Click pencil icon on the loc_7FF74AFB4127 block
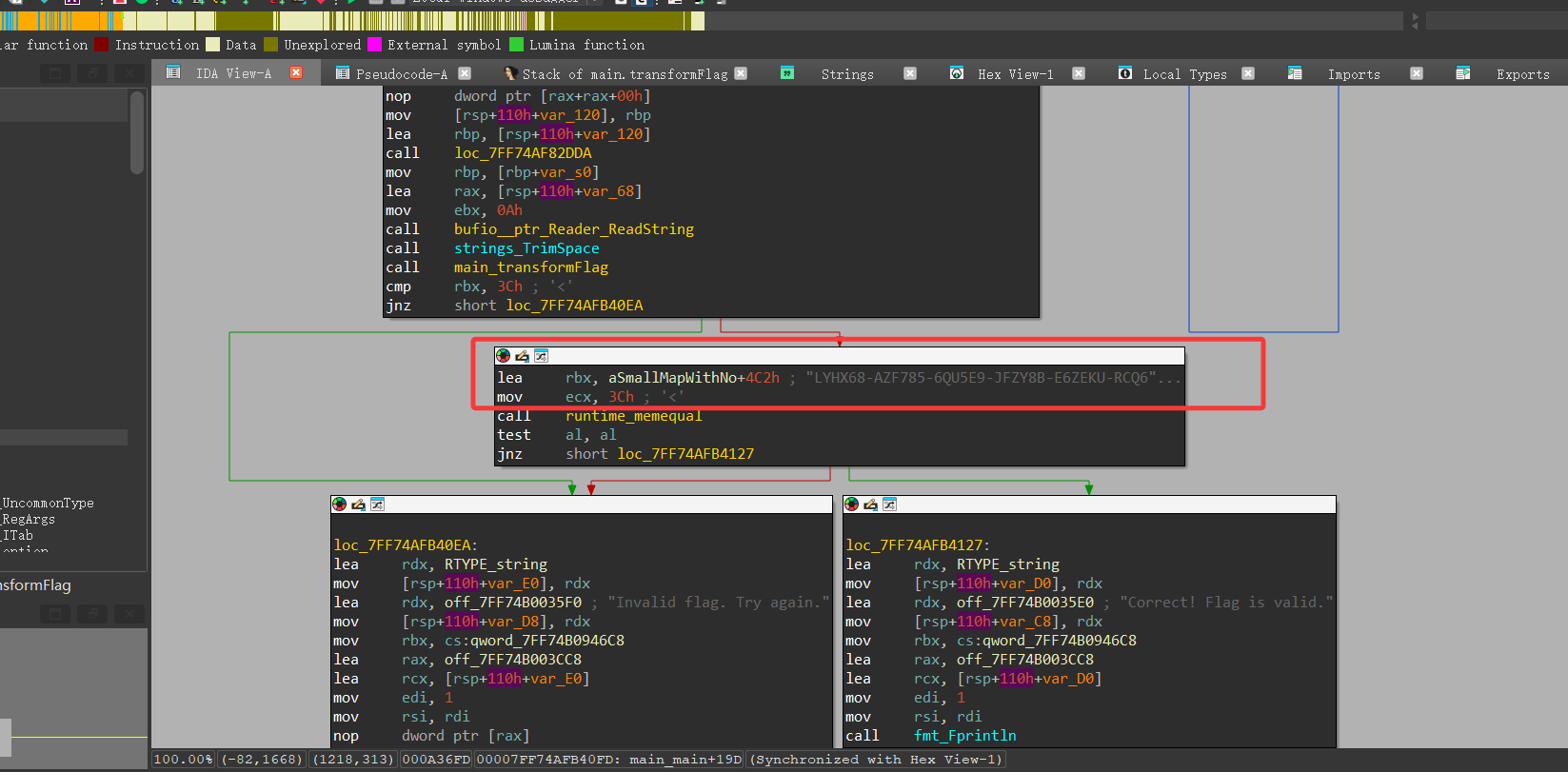Image resolution: width=1568 pixels, height=772 pixels. [x=870, y=505]
